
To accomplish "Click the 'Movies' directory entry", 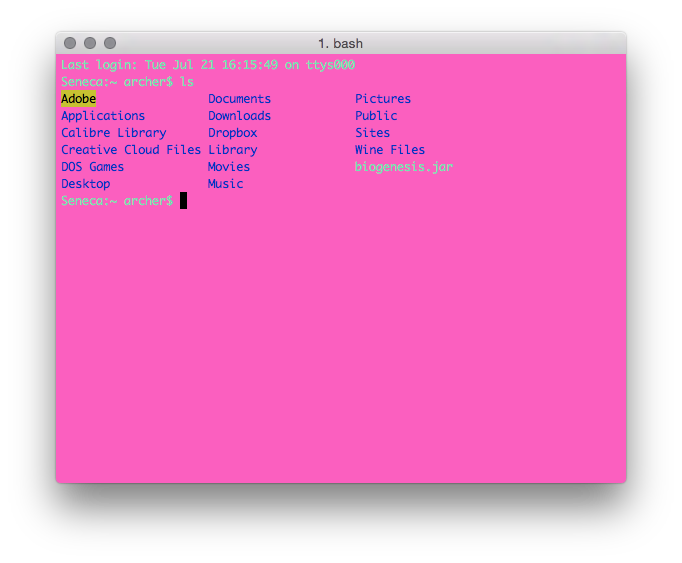I will tap(229, 167).
